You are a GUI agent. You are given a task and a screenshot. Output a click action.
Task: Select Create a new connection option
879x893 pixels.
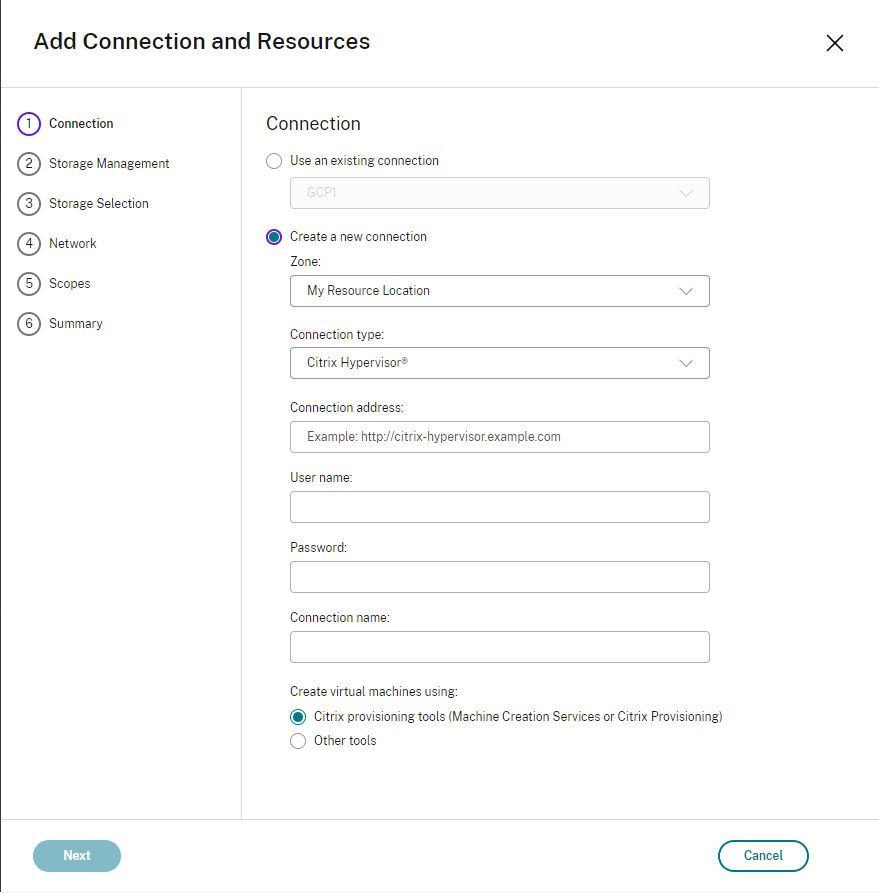click(274, 237)
